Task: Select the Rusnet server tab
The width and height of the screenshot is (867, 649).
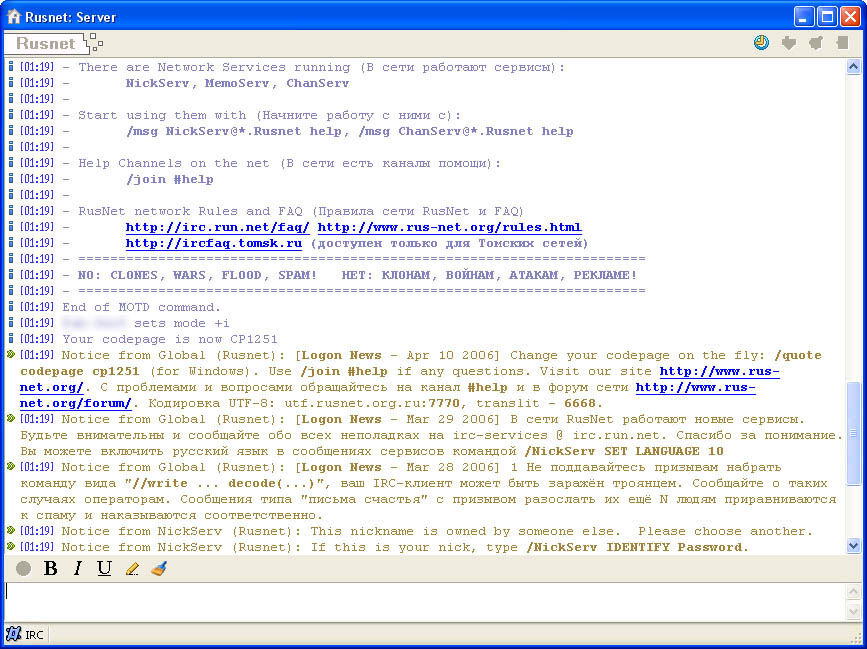Action: point(45,44)
